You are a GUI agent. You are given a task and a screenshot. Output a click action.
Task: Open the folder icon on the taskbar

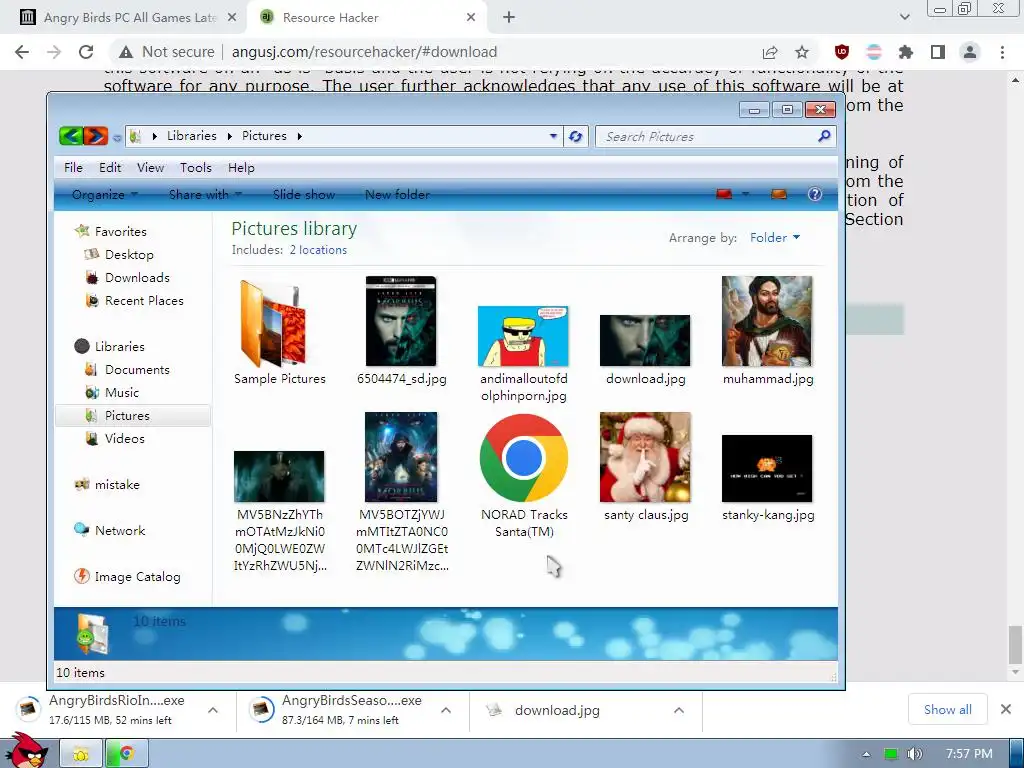coord(81,754)
